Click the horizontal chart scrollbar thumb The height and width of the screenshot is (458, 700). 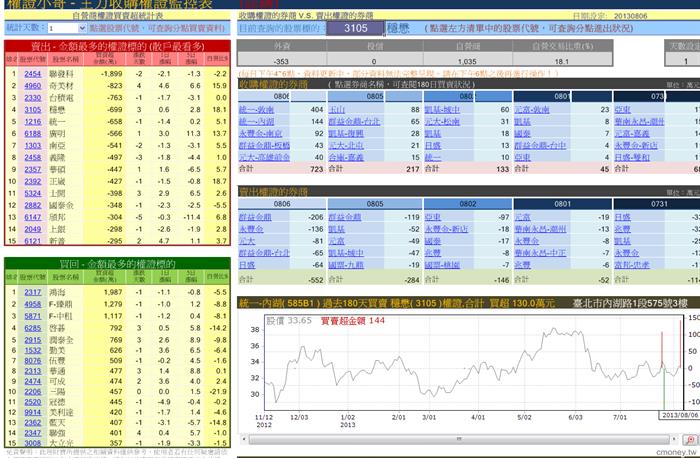459,439
